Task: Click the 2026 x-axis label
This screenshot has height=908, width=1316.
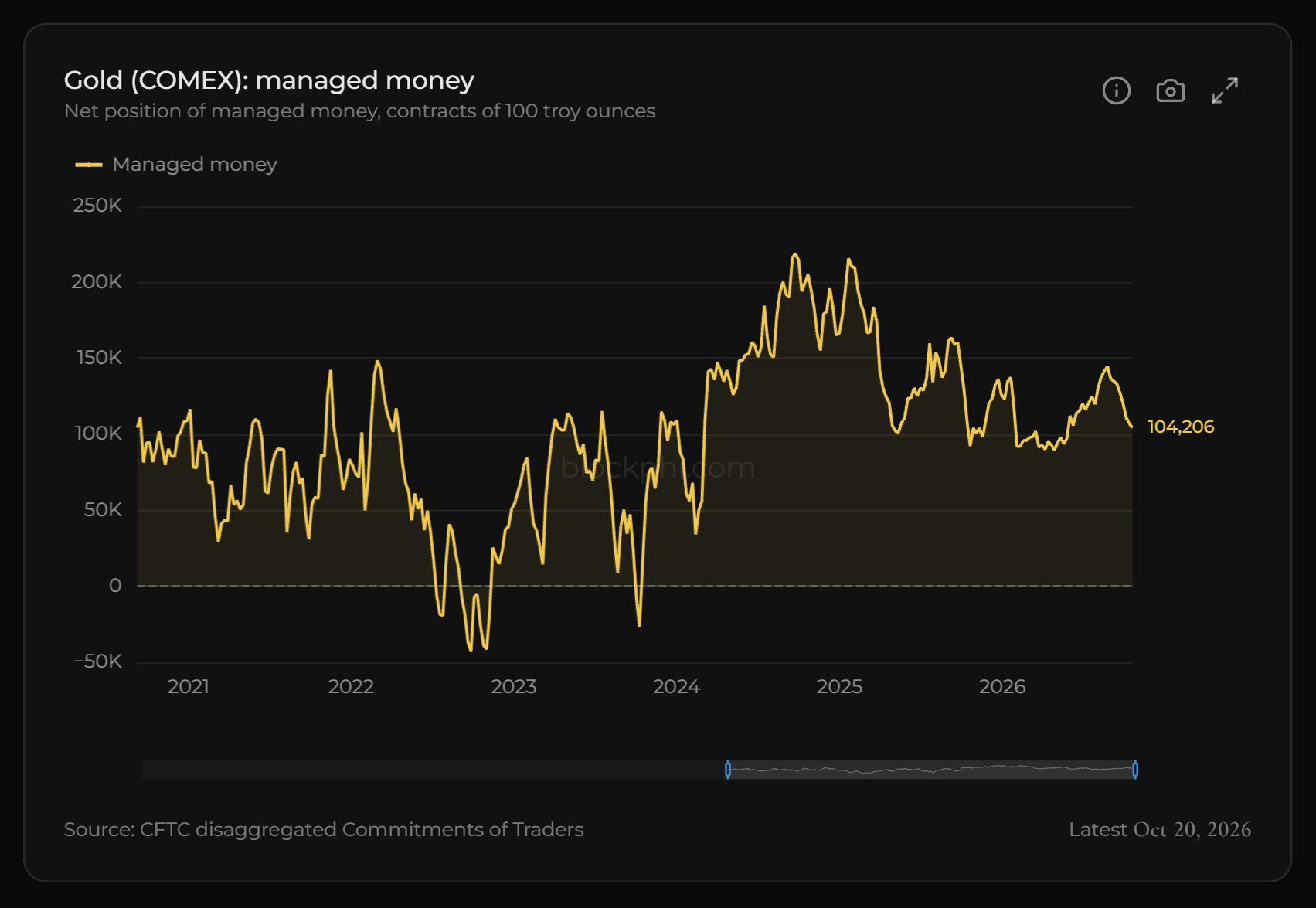Action: [1002, 687]
